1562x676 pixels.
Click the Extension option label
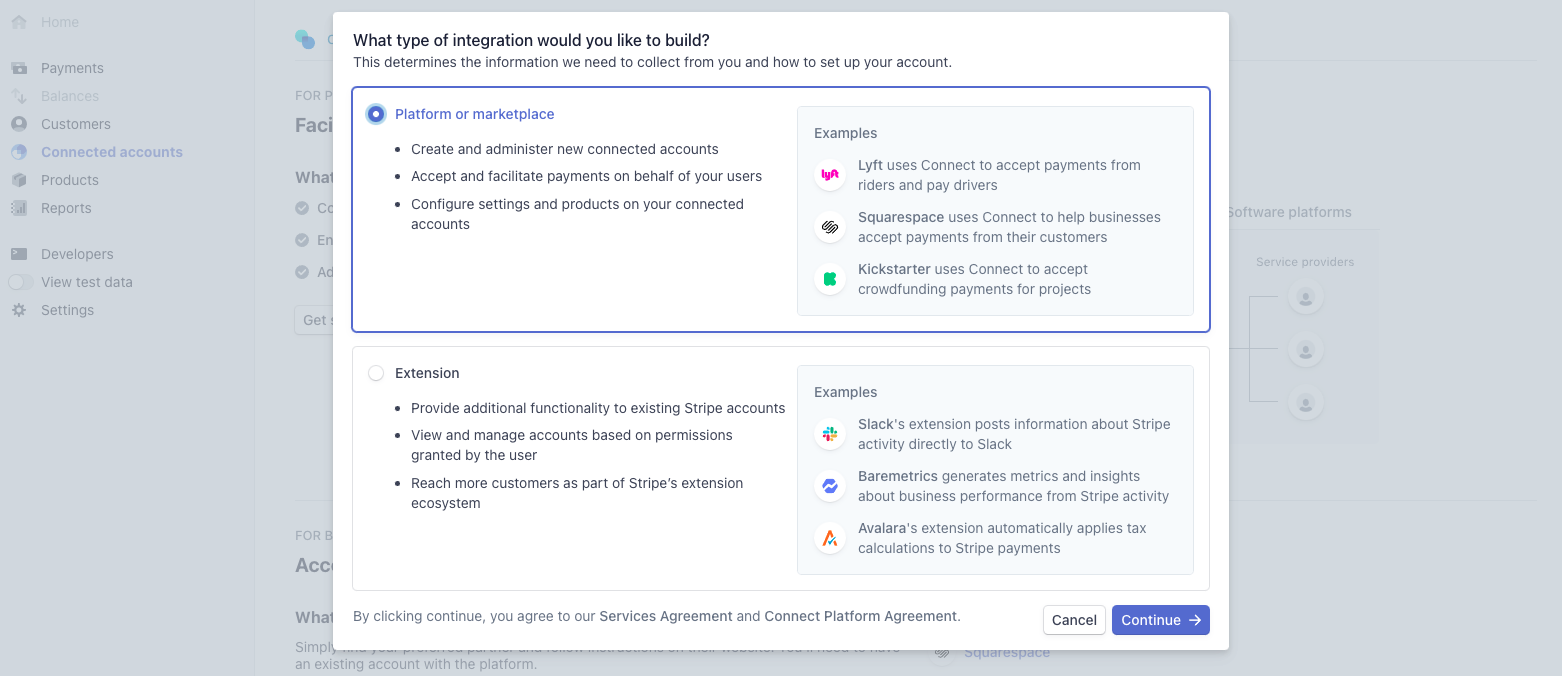pos(427,373)
